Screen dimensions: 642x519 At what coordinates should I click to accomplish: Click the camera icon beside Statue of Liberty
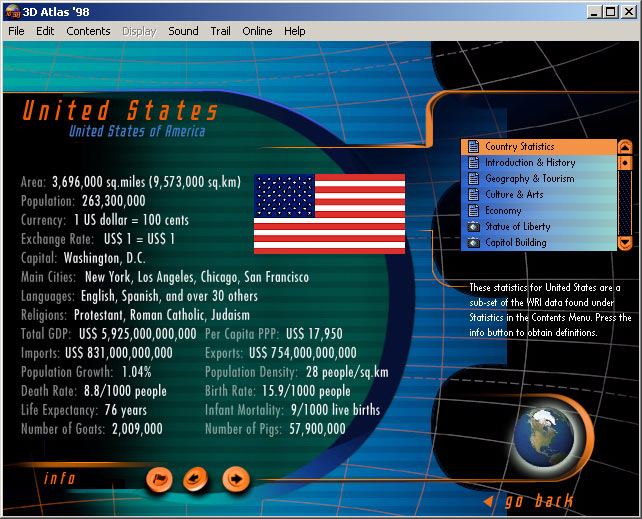pos(473,226)
